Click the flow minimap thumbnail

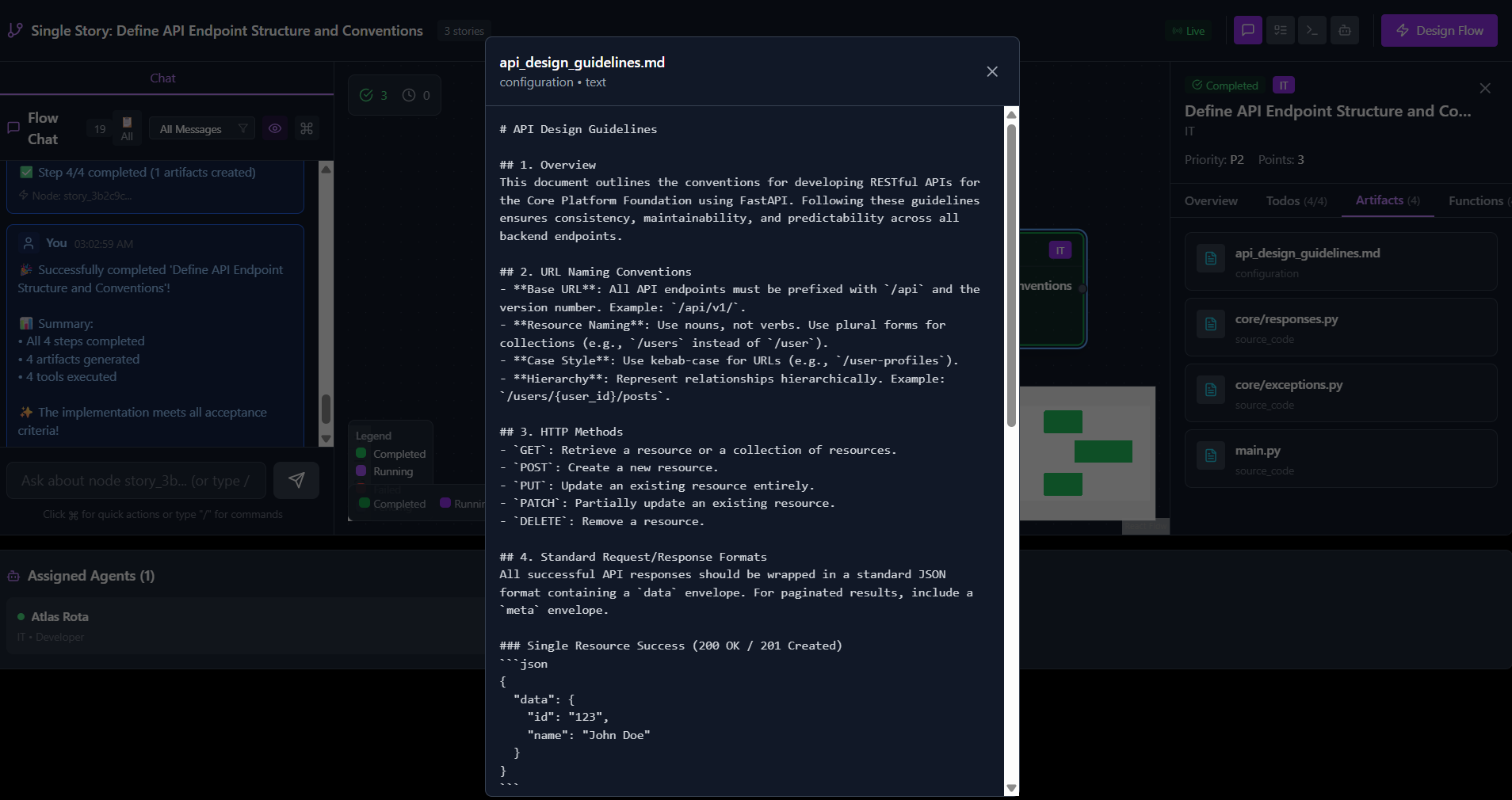(1087, 452)
